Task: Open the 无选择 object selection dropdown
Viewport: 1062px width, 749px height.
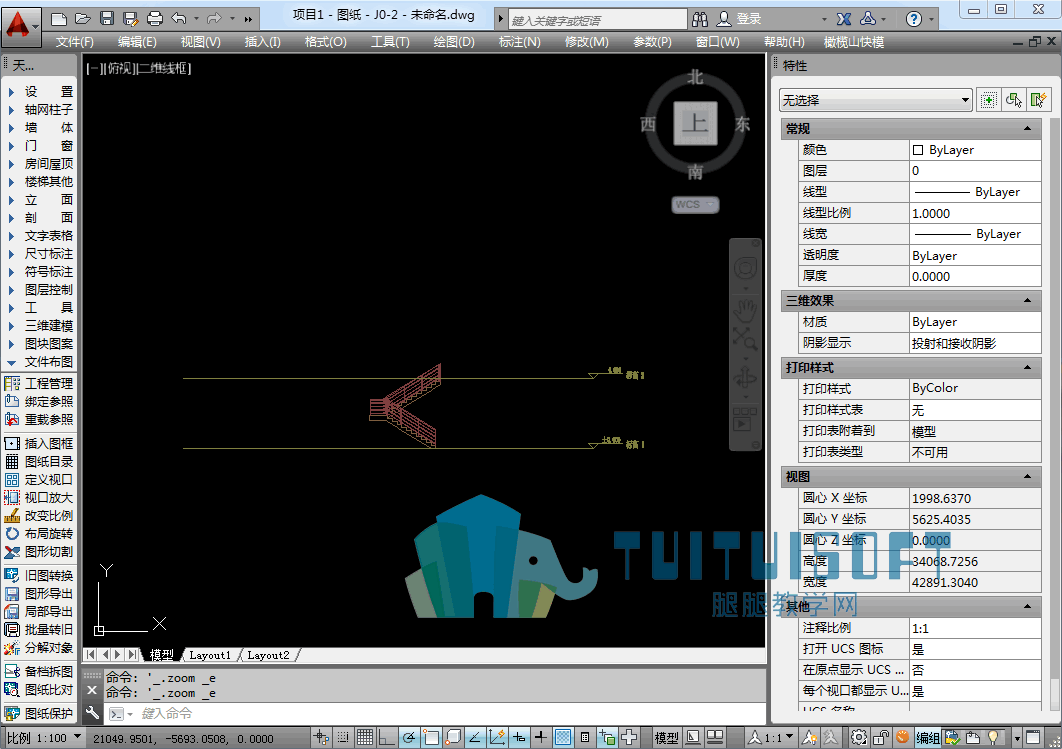Action: tap(876, 100)
